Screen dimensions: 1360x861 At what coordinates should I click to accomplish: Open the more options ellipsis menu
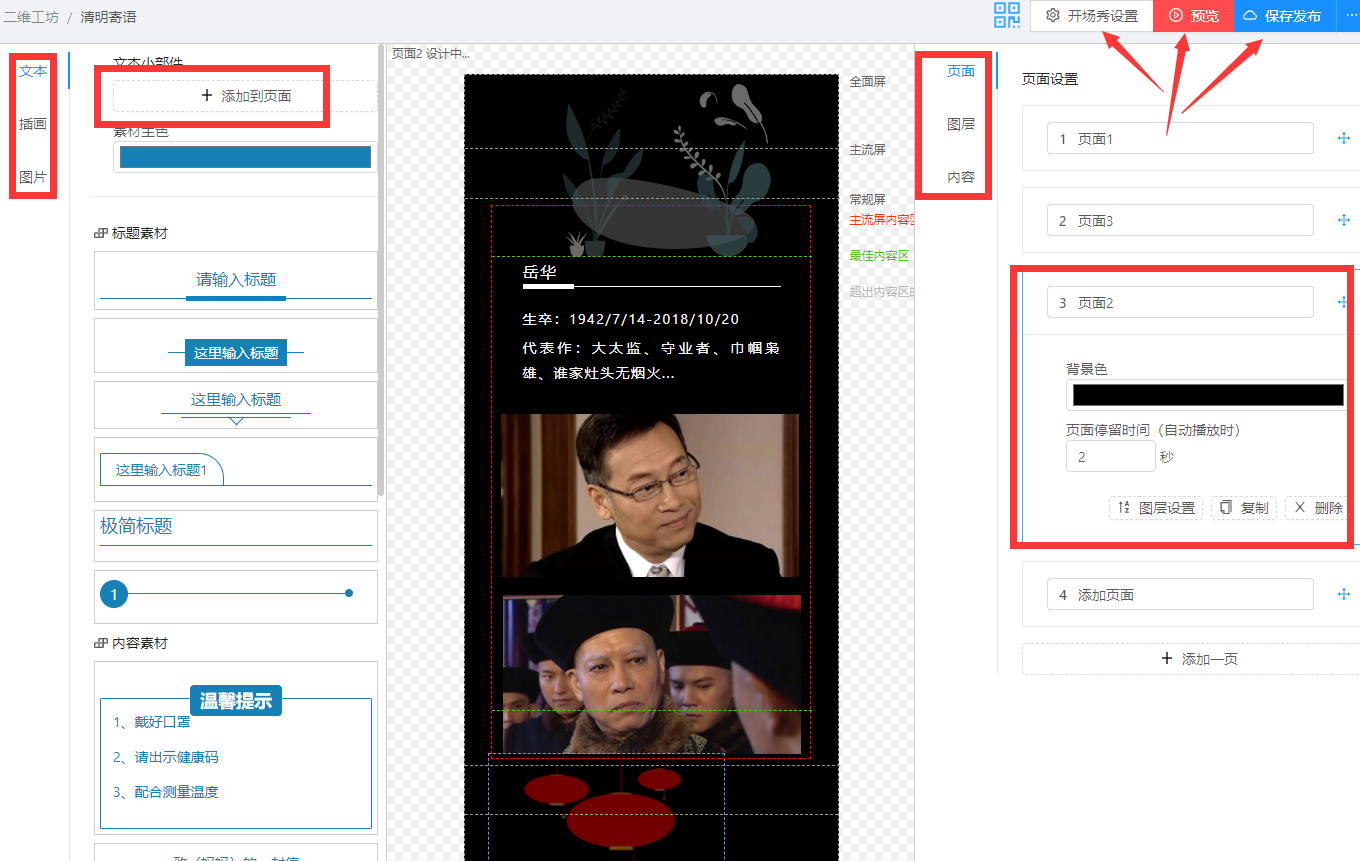point(1346,16)
